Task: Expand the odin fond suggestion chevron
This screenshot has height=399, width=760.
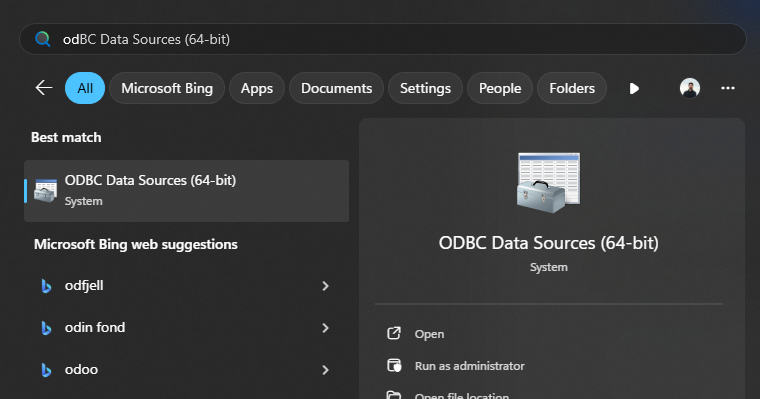Action: tap(325, 328)
